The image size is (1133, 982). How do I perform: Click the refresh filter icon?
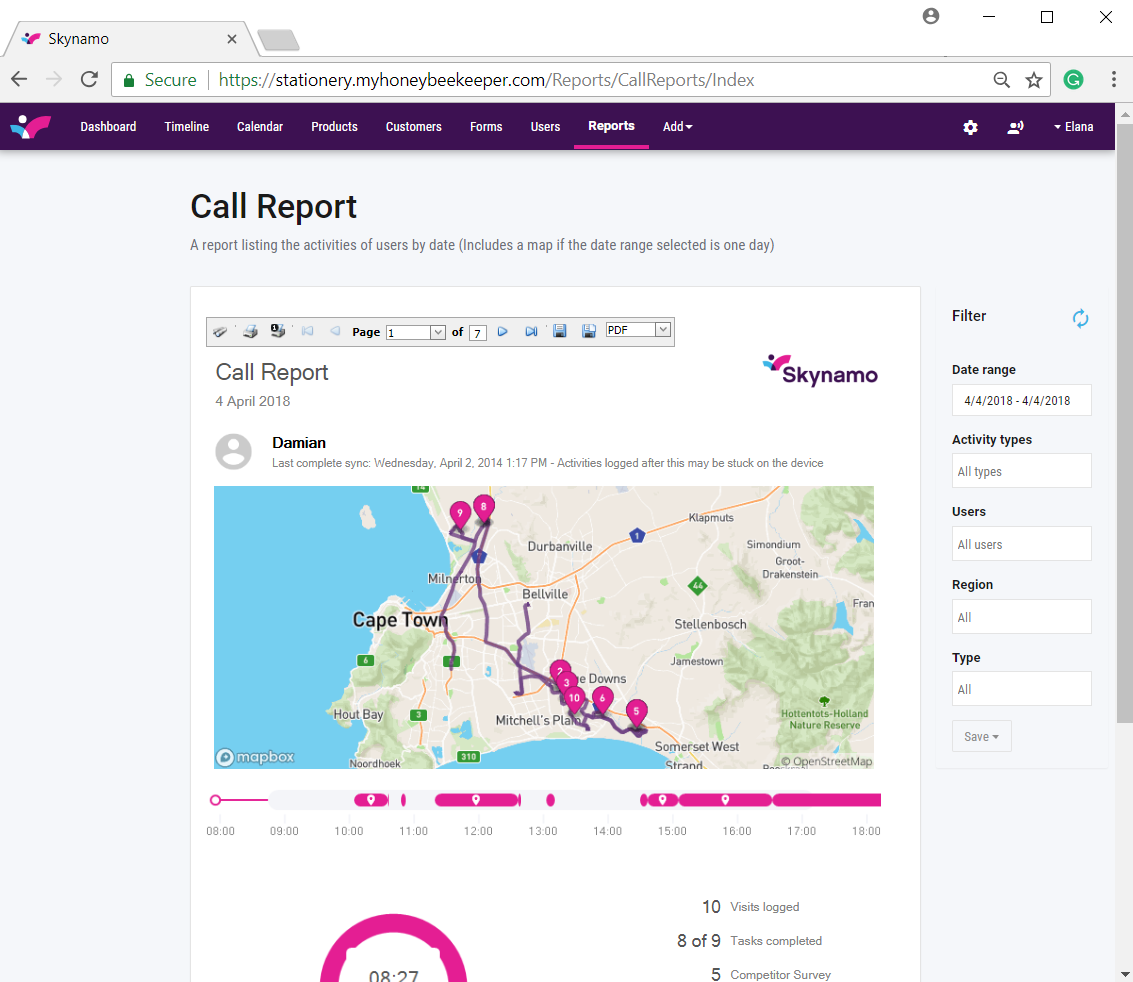click(1080, 318)
